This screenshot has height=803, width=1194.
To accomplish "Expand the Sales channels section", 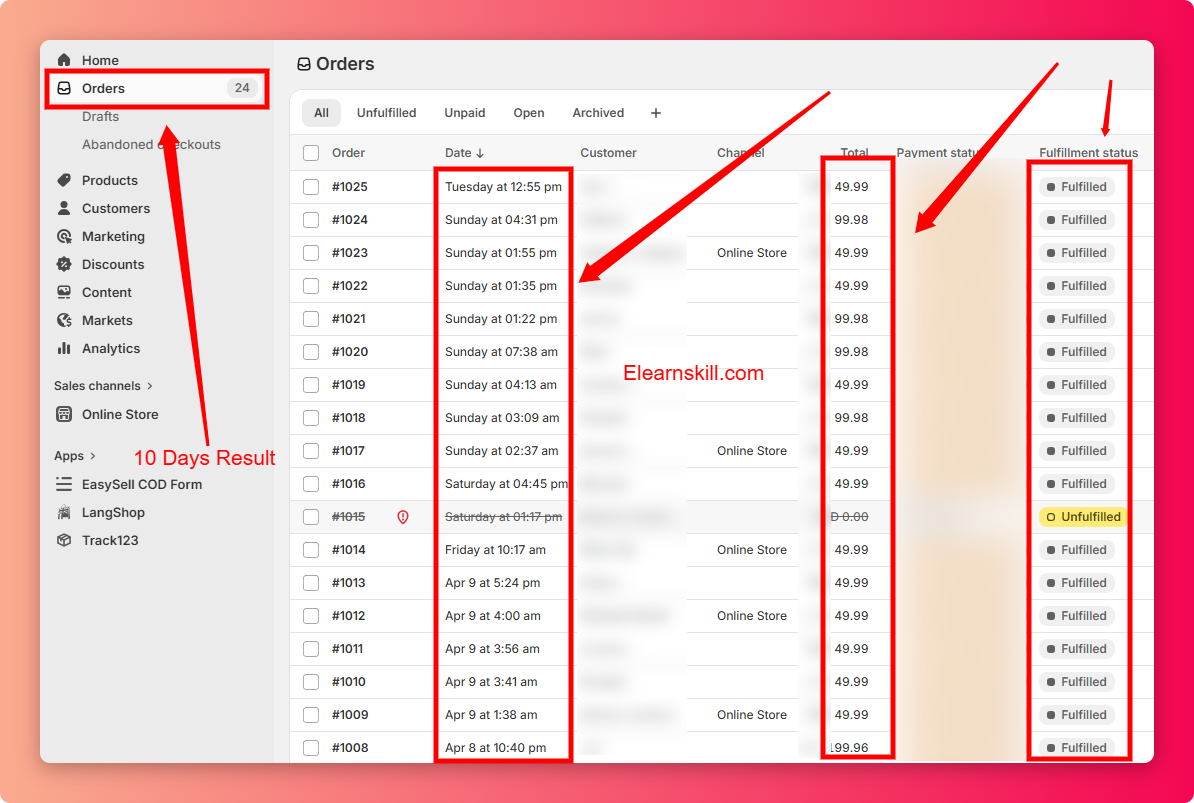I will pyautogui.click(x=104, y=386).
